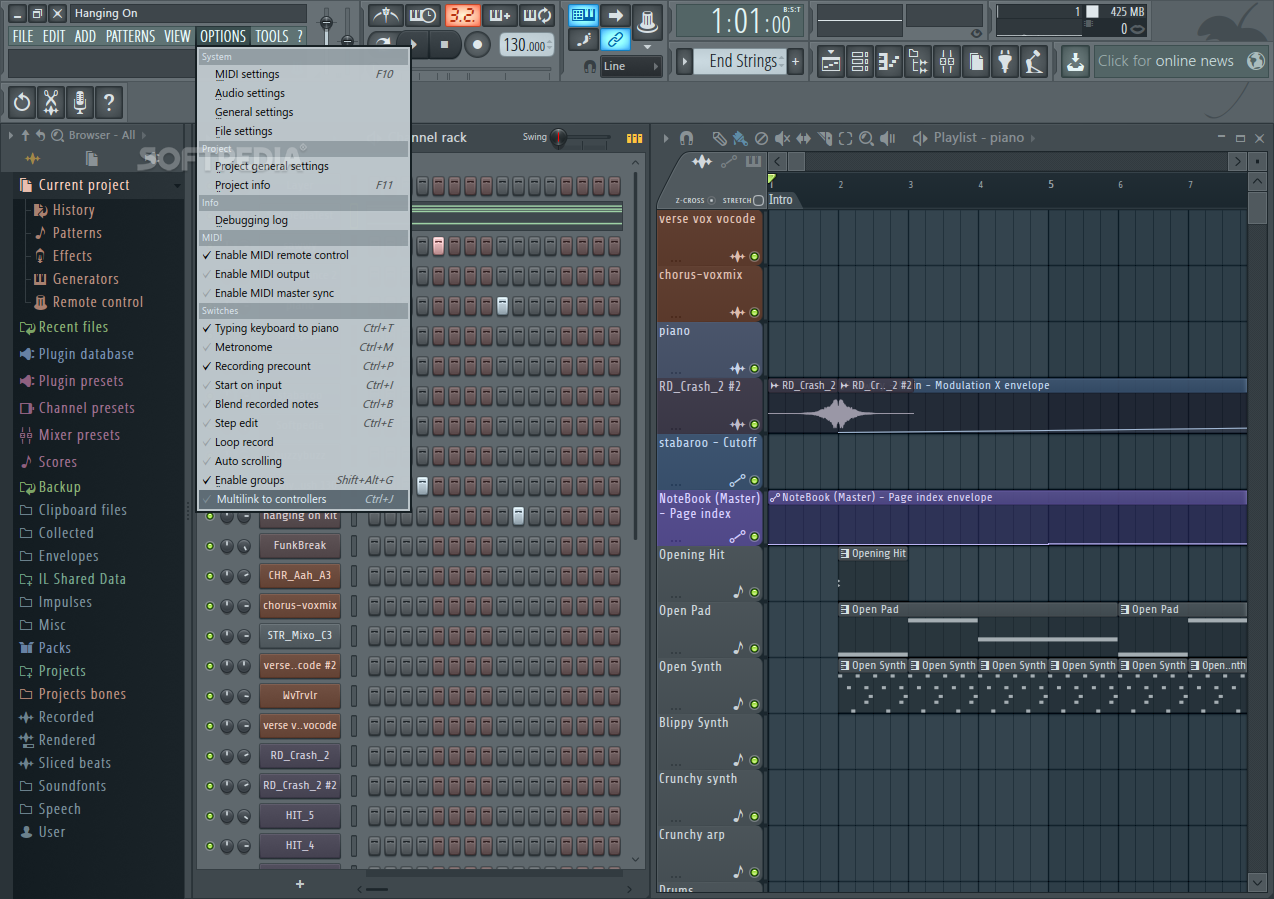
Task: Open the plugin picker plug icon
Action: tap(1005, 61)
